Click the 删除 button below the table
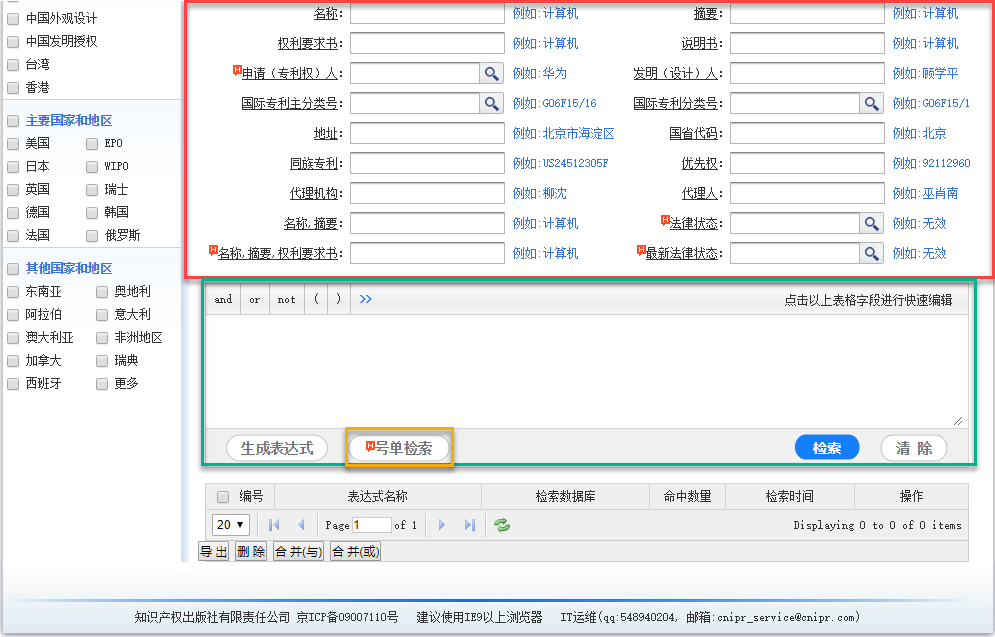Image resolution: width=995 pixels, height=637 pixels. (x=251, y=551)
